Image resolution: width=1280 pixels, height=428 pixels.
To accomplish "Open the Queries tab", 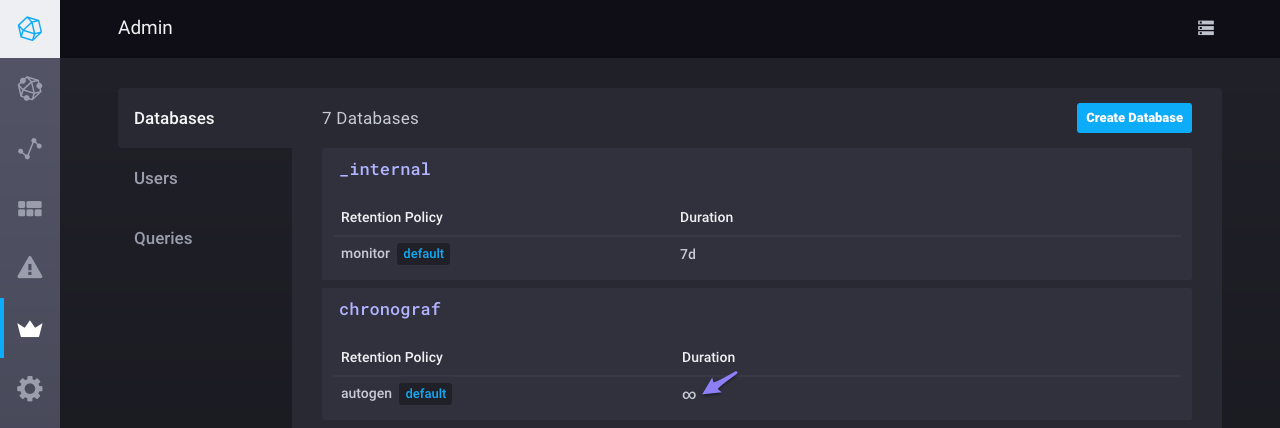I will 163,238.
